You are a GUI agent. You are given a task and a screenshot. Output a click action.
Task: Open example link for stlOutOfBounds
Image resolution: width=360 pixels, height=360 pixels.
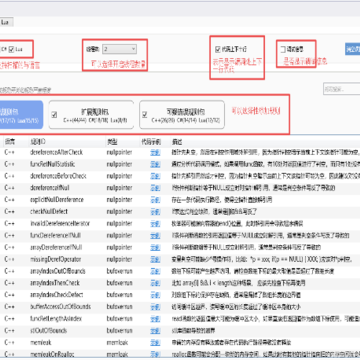click(x=155, y=331)
